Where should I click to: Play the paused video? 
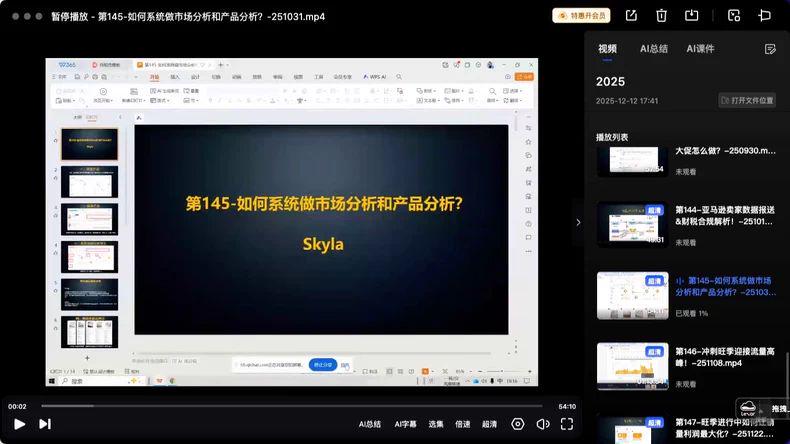(19, 424)
